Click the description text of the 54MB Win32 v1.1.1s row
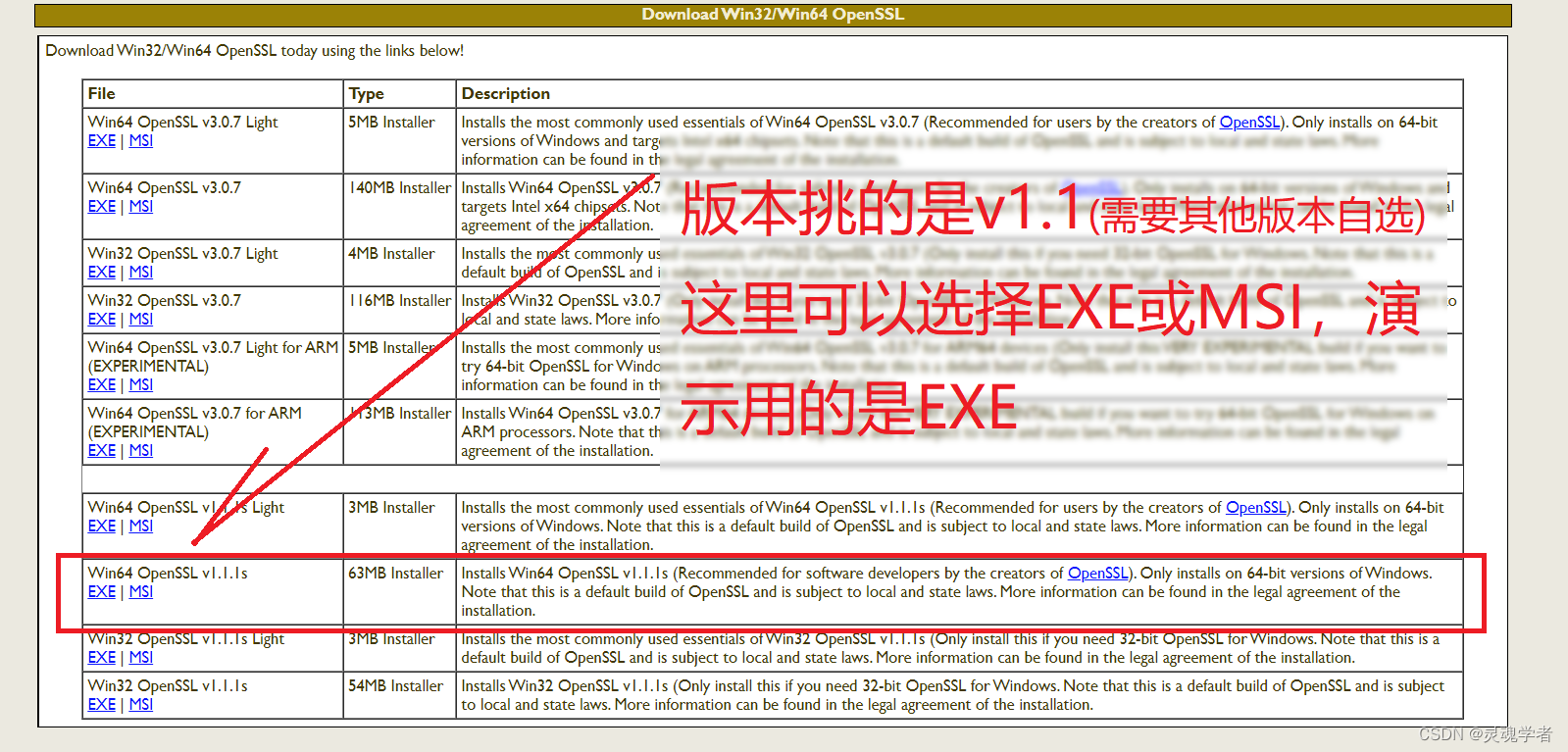 [x=953, y=695]
